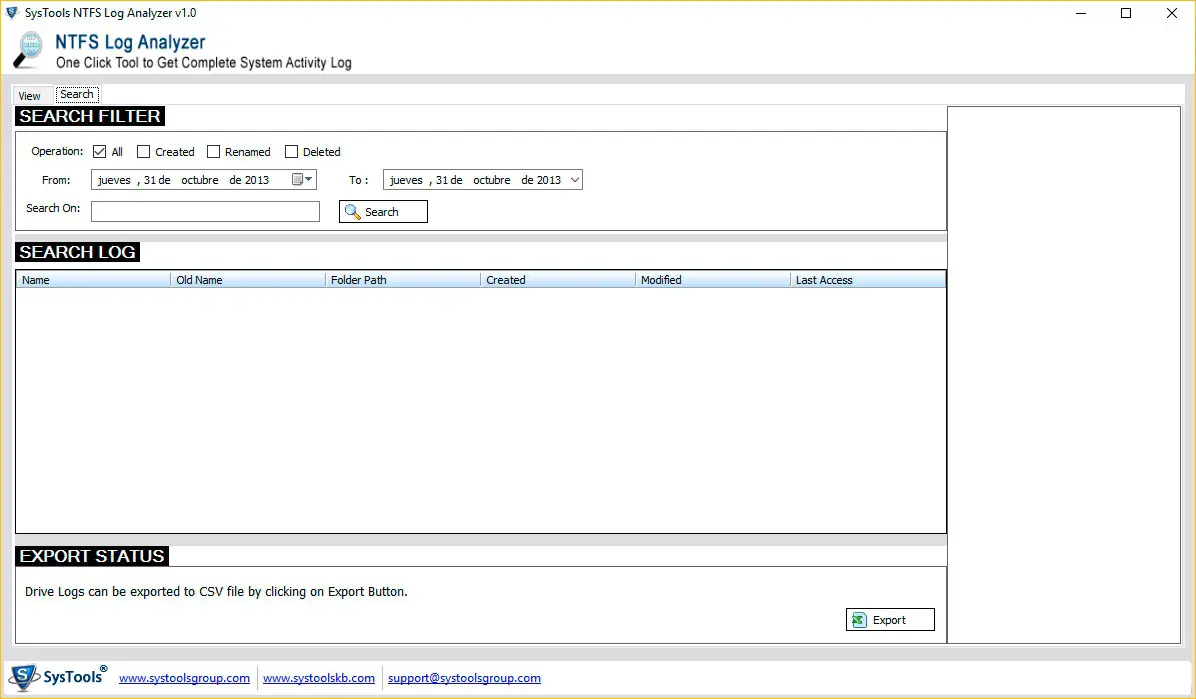
Task: Select 'jueves' in the To date field
Action: (406, 180)
